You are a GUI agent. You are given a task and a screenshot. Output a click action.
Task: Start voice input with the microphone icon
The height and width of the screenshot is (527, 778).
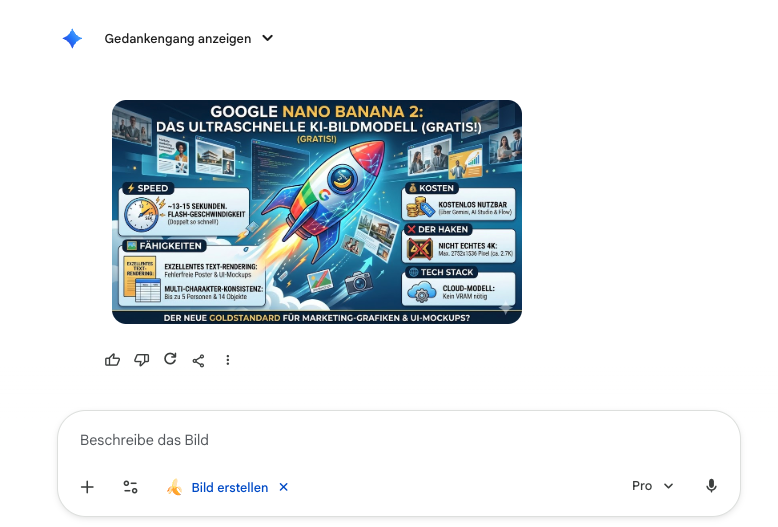pos(711,486)
